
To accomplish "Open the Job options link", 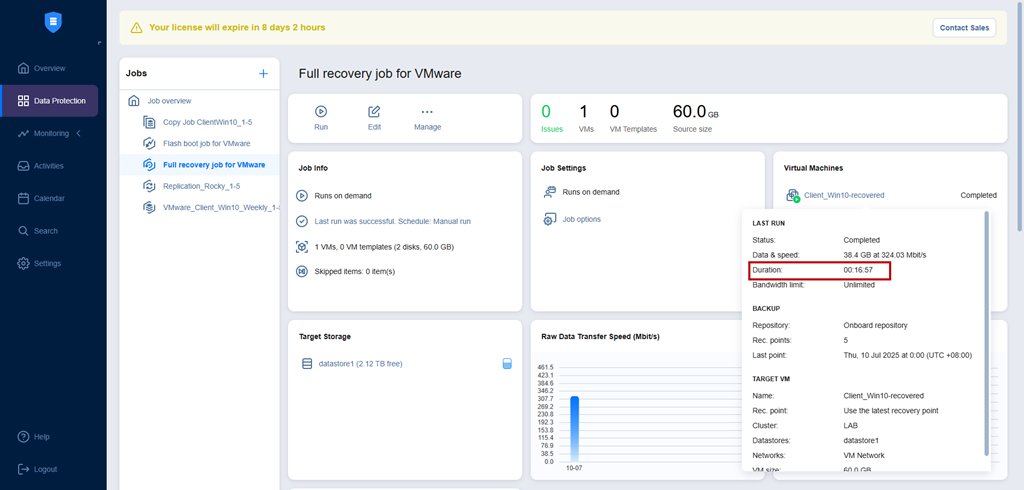I will point(582,219).
